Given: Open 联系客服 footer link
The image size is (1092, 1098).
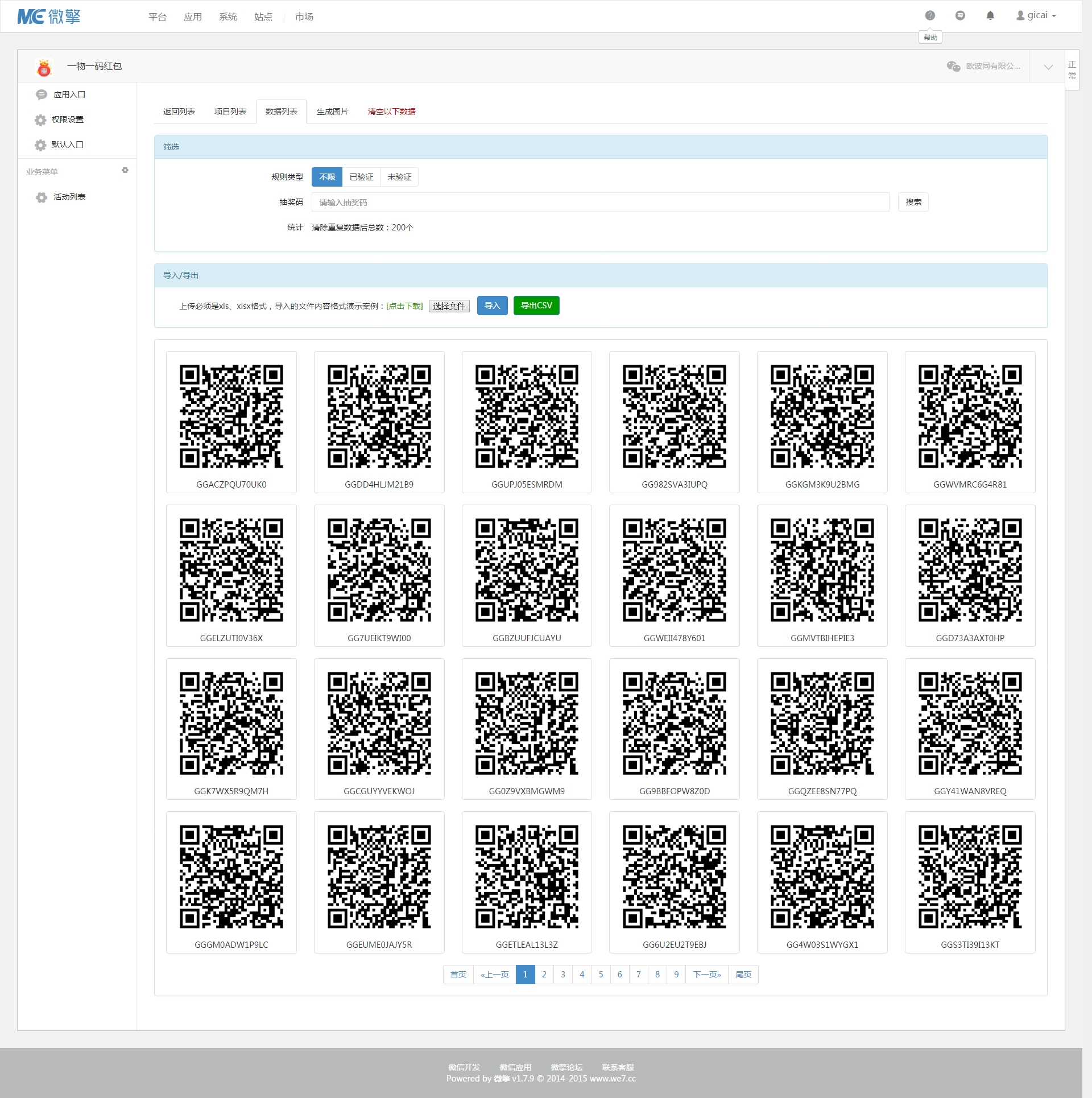Looking at the screenshot, I should coord(618,1067).
